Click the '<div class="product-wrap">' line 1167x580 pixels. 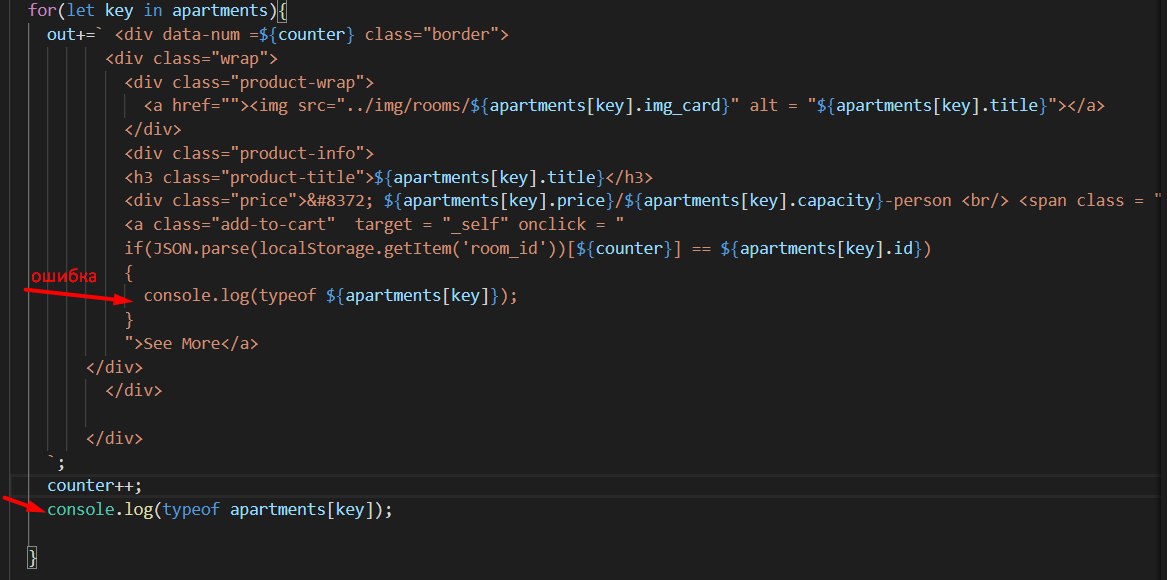(249, 82)
